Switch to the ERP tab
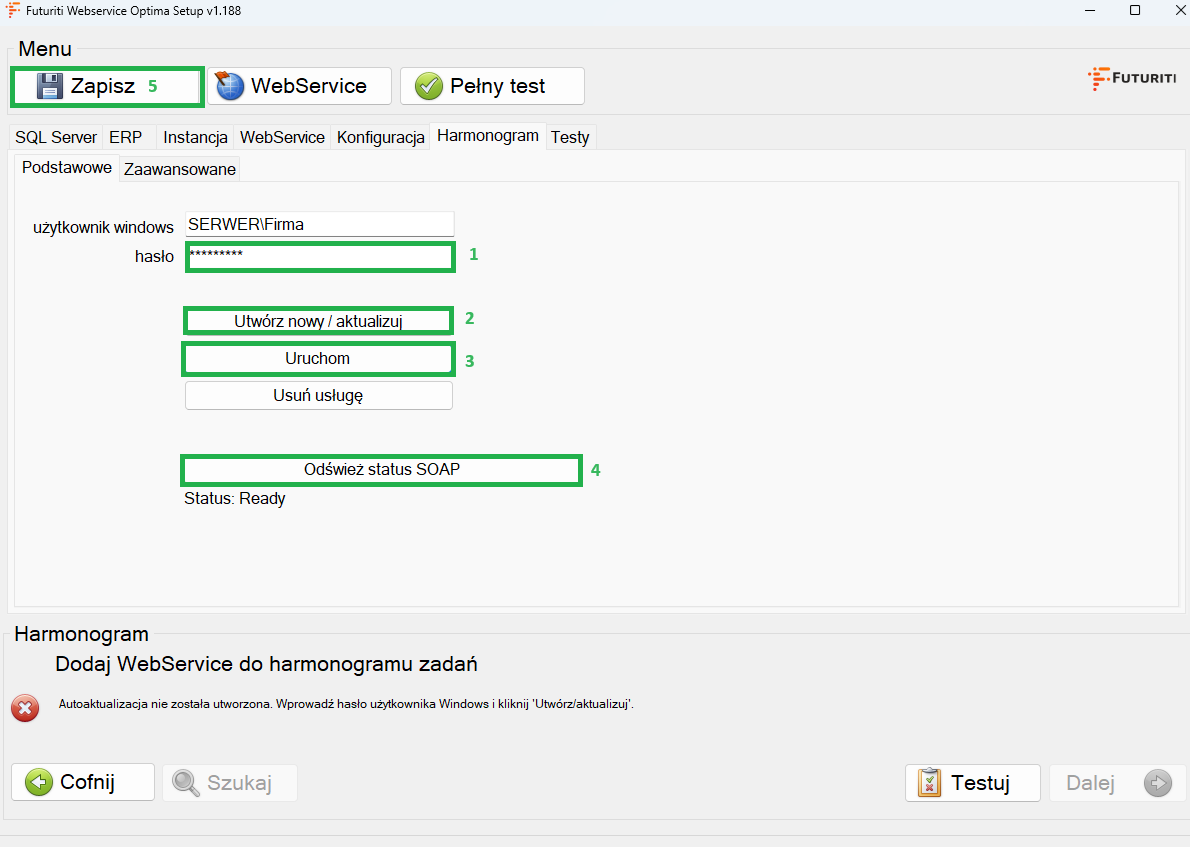 (126, 138)
